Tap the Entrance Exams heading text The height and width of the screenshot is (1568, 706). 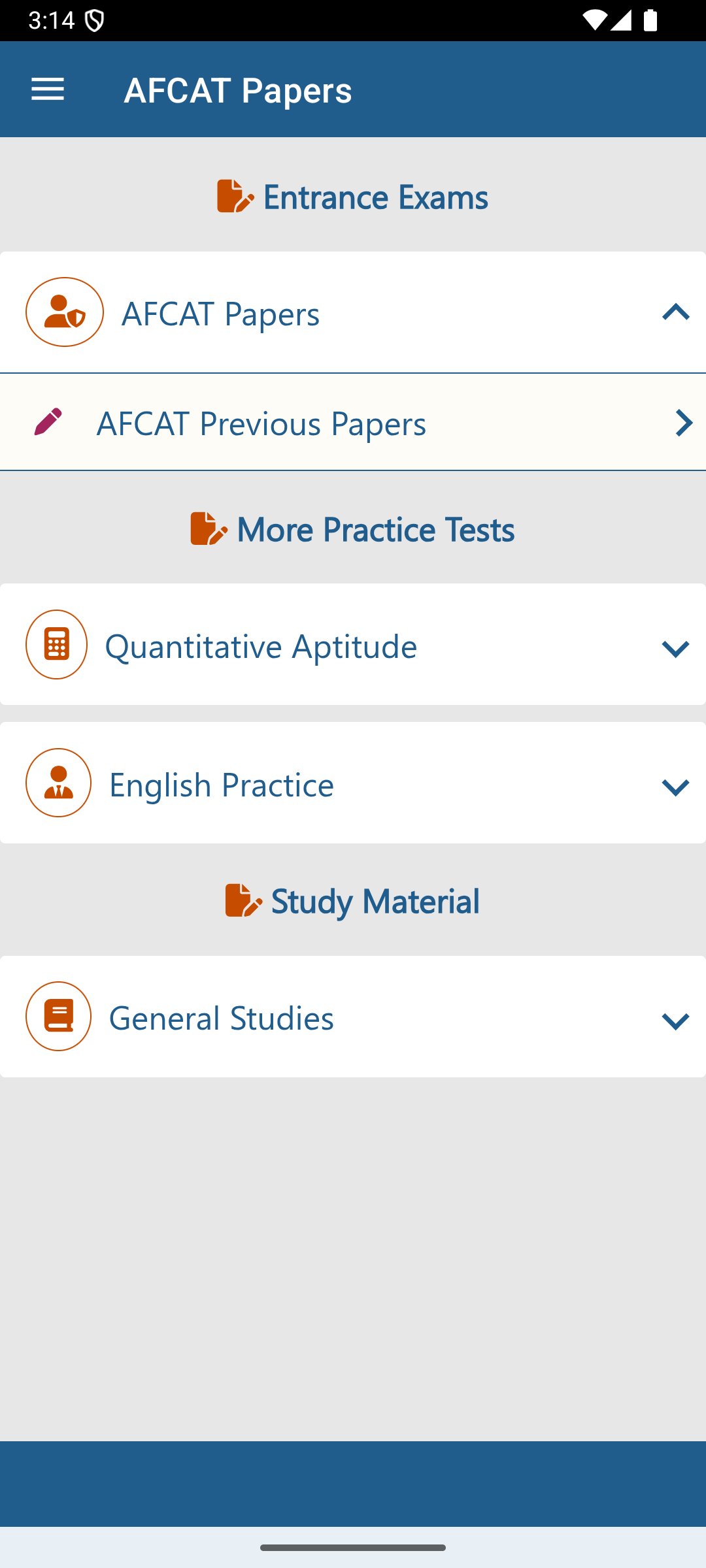(375, 197)
